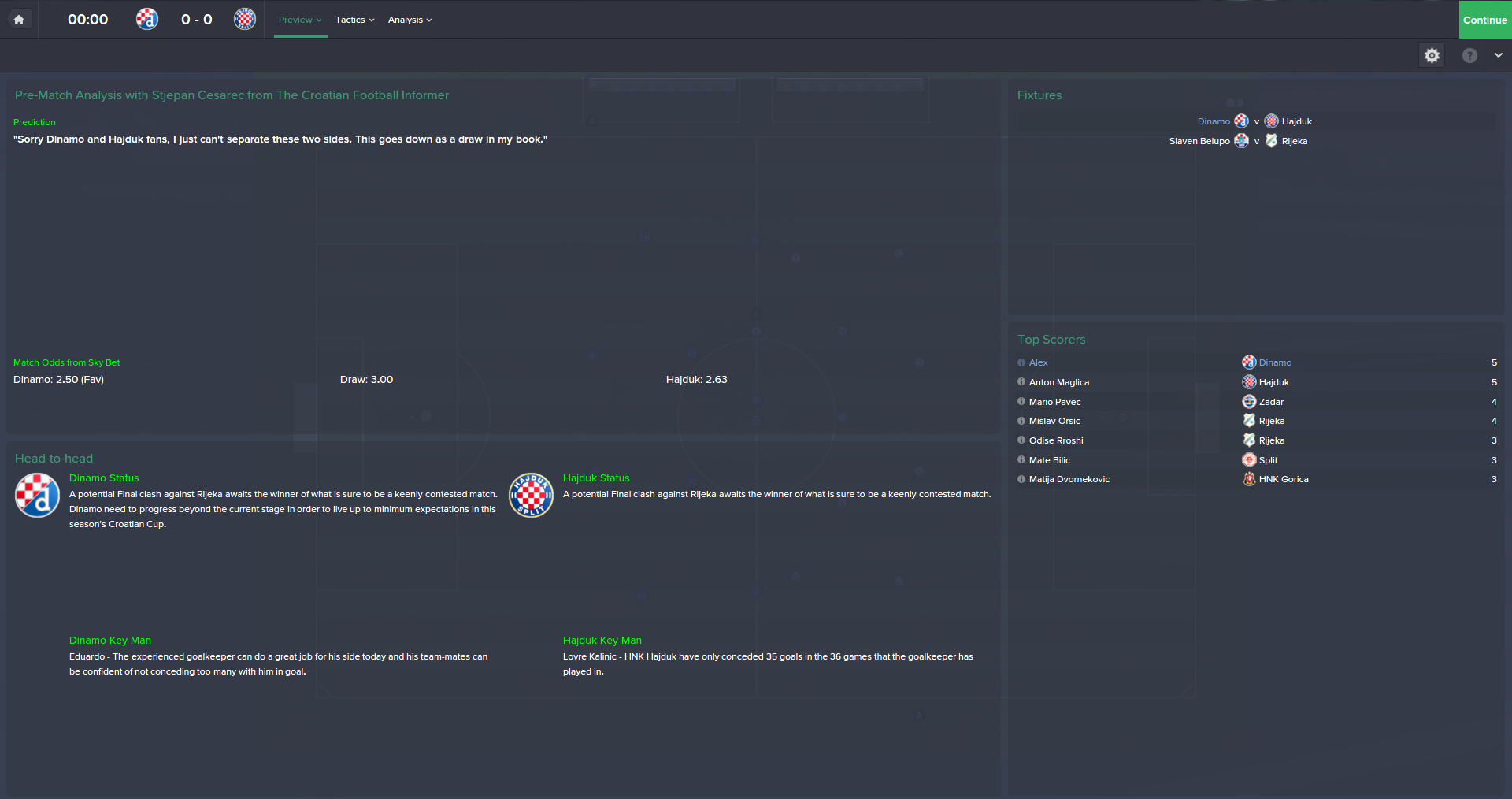The height and width of the screenshot is (799, 1512).
Task: Click info icon beside Mate Bilic
Action: tap(1021, 459)
